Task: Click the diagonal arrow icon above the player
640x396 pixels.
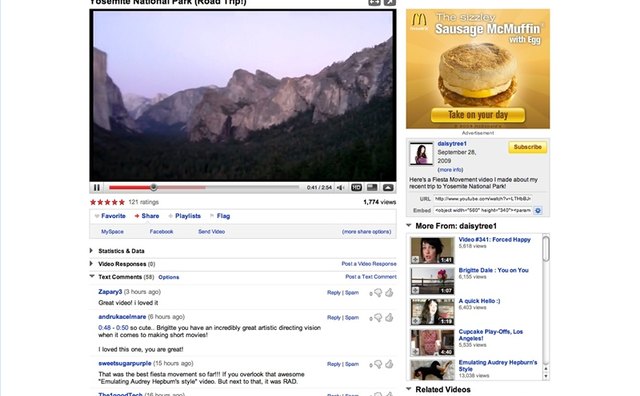Action: click(389, 2)
